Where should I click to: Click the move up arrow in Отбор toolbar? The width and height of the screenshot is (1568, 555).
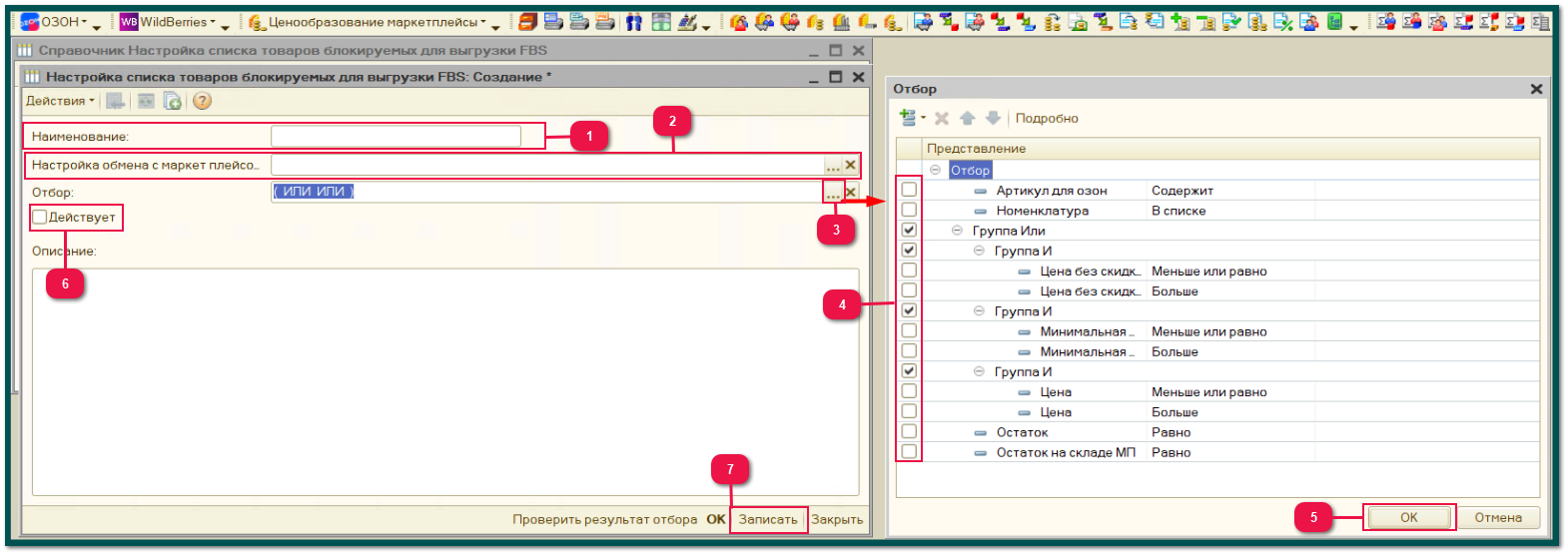click(x=967, y=118)
